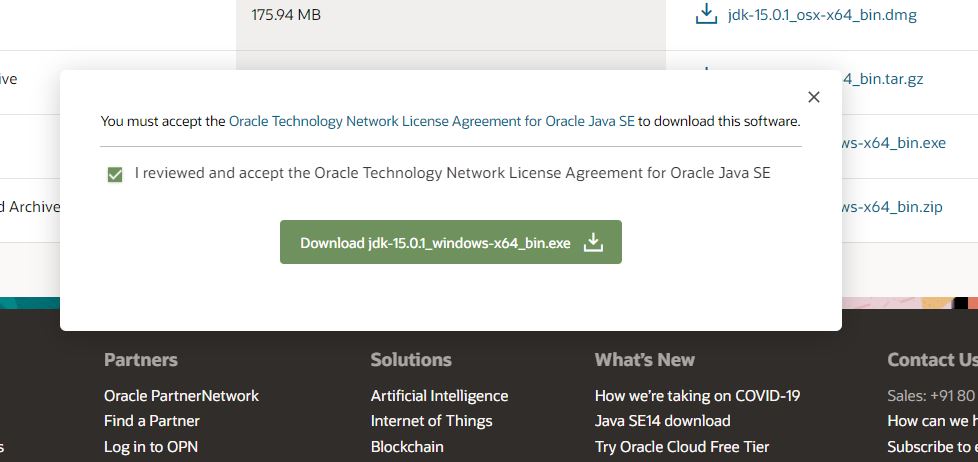
Task: Click Download jdk-15.0.1_windows-x64_bin.exe button
Action: click(x=451, y=242)
